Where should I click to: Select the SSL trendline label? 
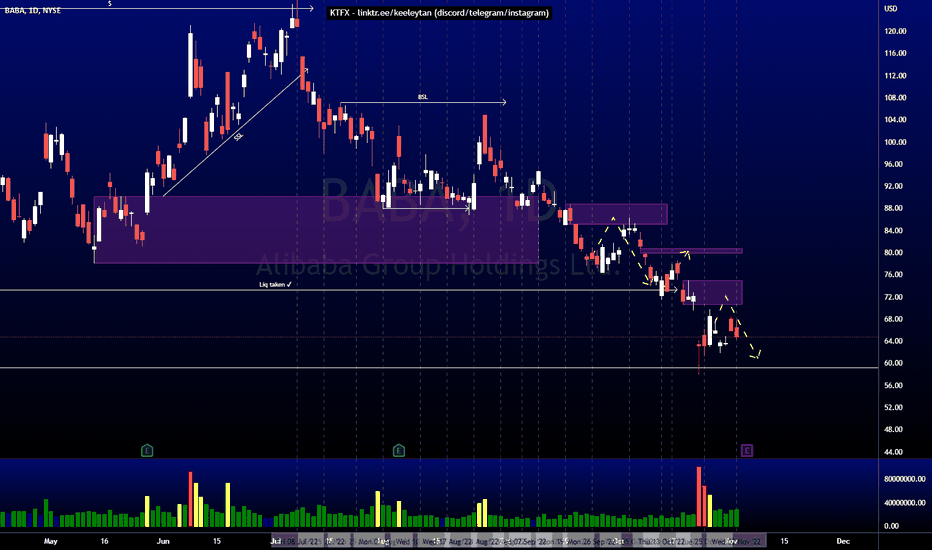coord(238,137)
